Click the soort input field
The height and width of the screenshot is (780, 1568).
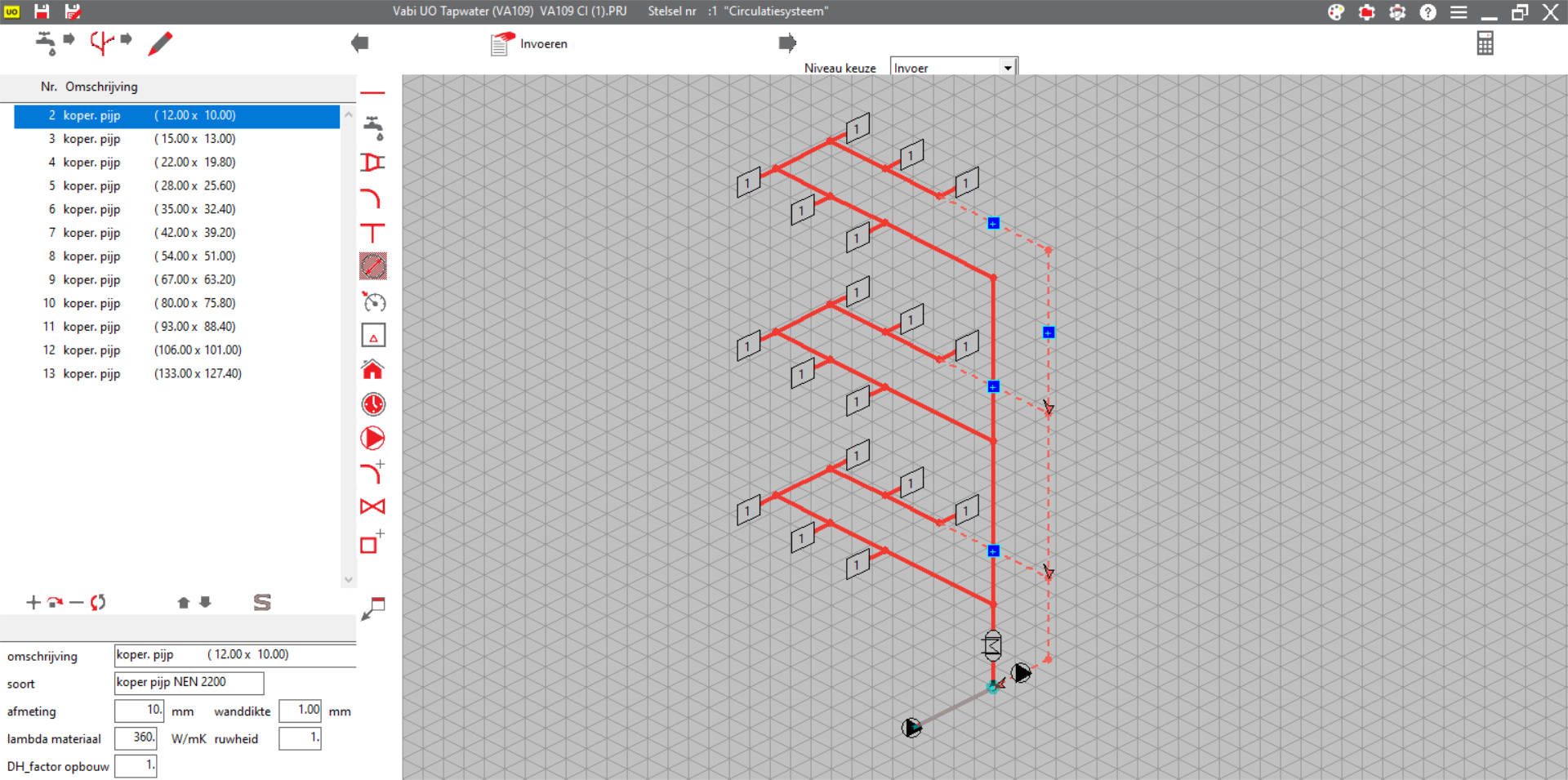[x=189, y=683]
